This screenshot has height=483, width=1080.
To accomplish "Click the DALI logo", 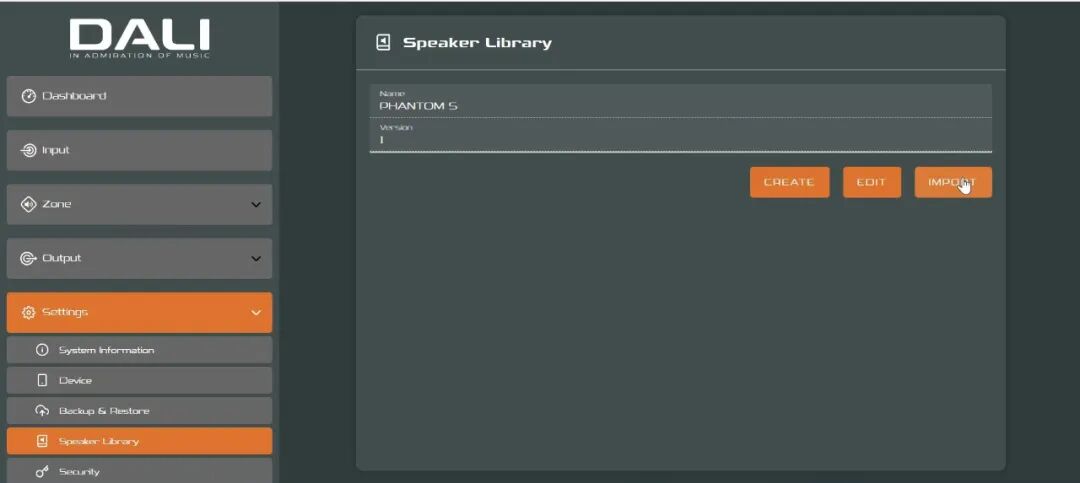I will click(140, 39).
